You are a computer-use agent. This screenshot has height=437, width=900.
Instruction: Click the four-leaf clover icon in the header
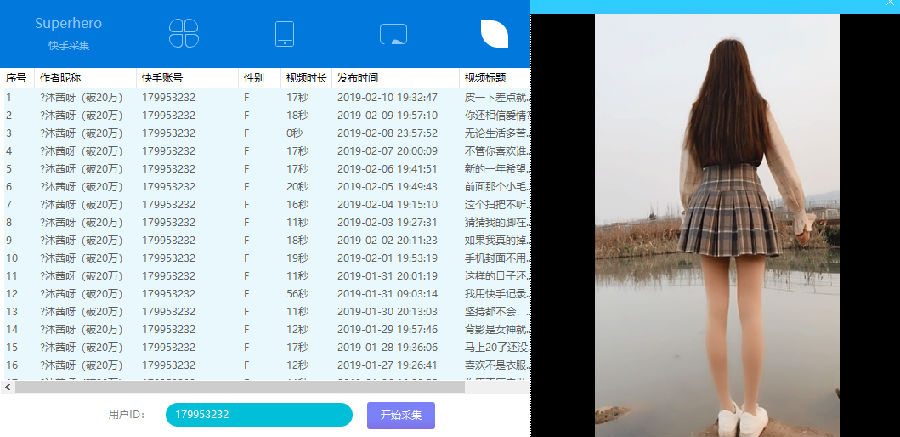(x=184, y=33)
